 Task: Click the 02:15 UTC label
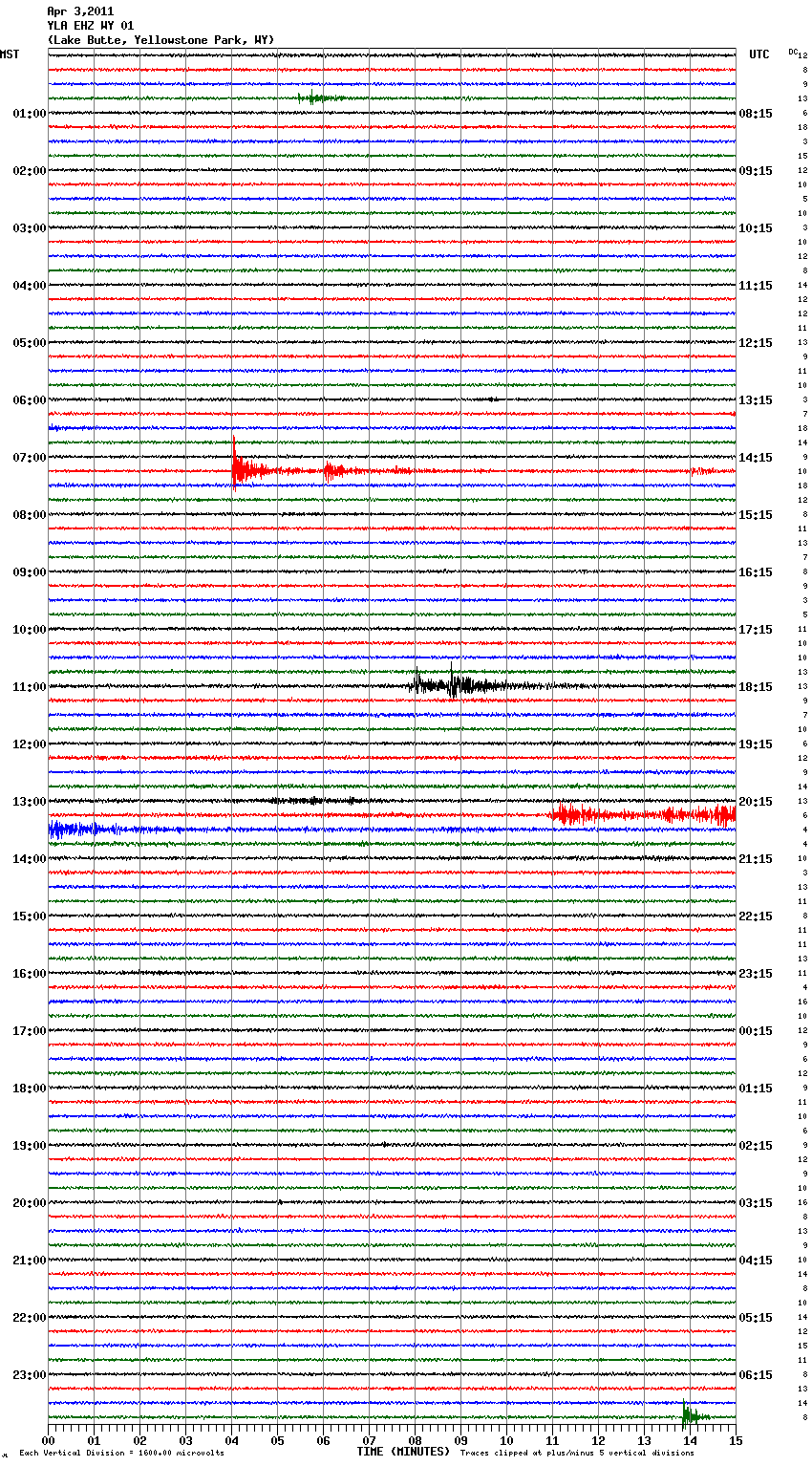(x=756, y=1146)
